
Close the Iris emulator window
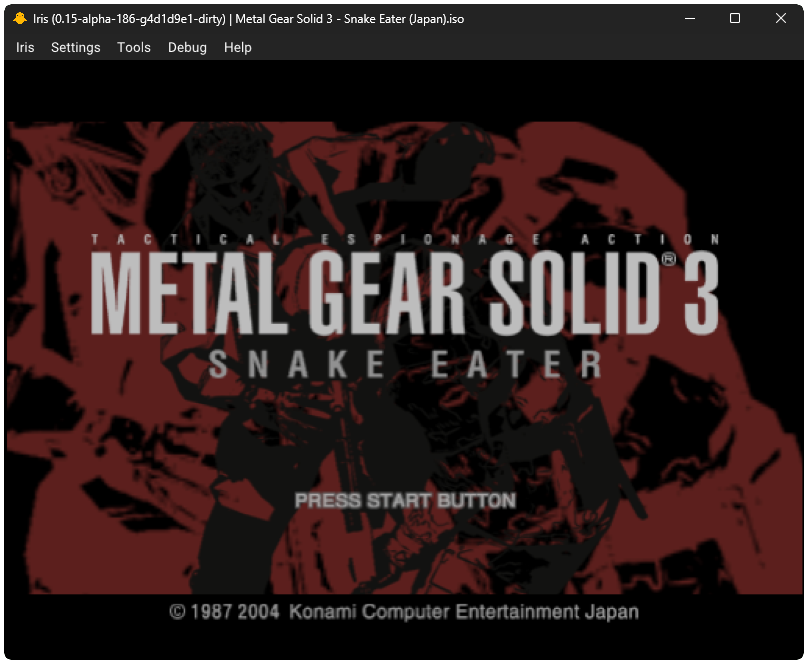[780, 18]
